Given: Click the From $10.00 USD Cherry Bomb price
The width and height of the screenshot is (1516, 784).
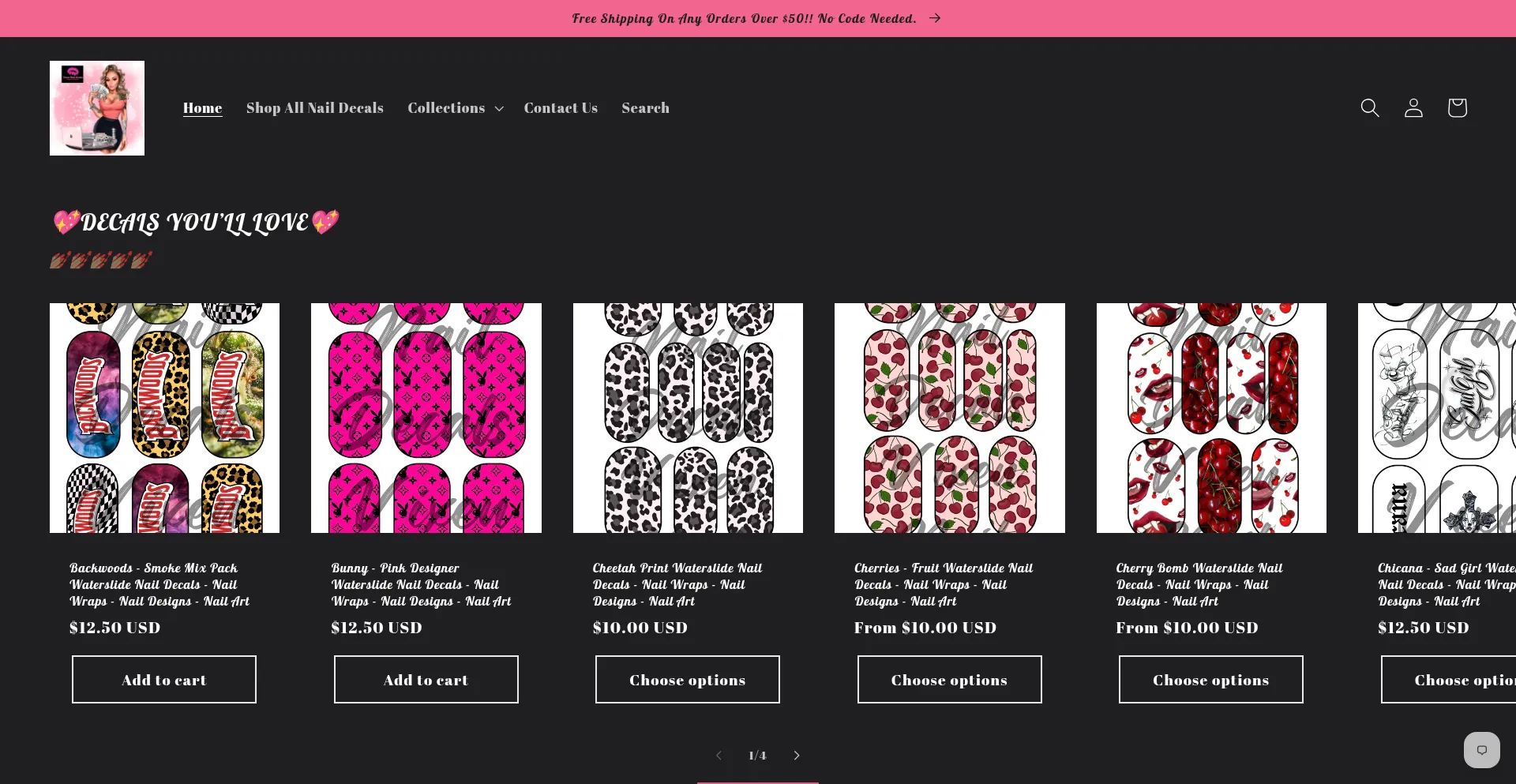Looking at the screenshot, I should [1187, 628].
